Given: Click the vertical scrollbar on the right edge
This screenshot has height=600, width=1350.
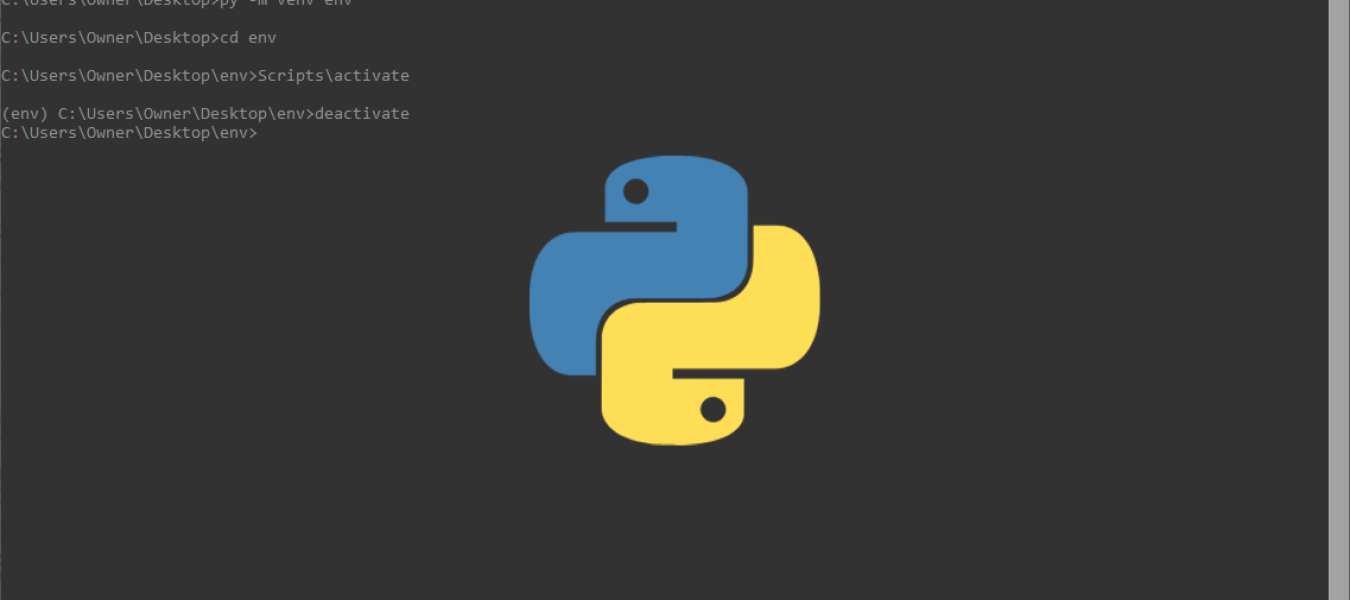Looking at the screenshot, I should coord(1339,300).
